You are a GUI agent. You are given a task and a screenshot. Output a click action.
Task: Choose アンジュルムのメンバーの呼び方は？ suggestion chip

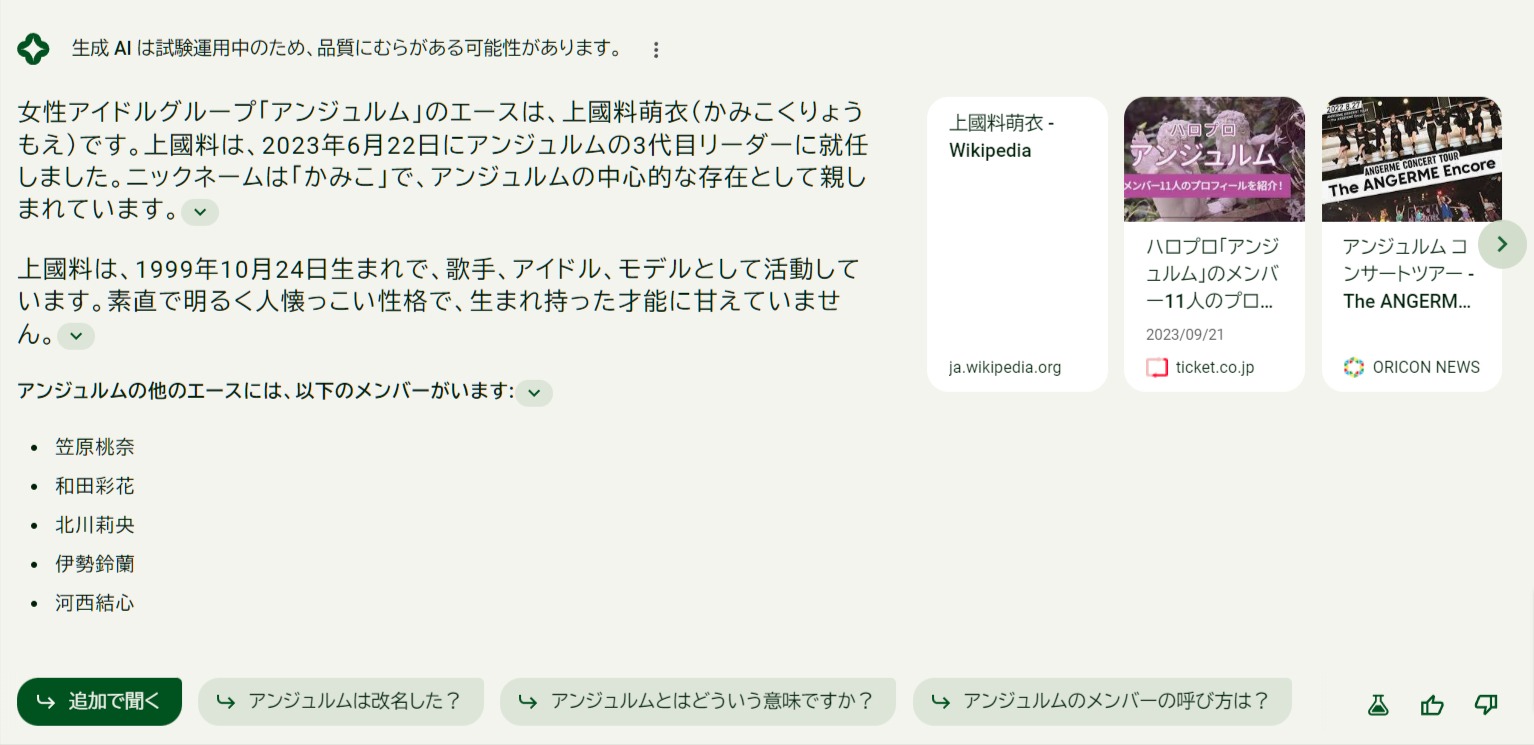coord(1102,701)
